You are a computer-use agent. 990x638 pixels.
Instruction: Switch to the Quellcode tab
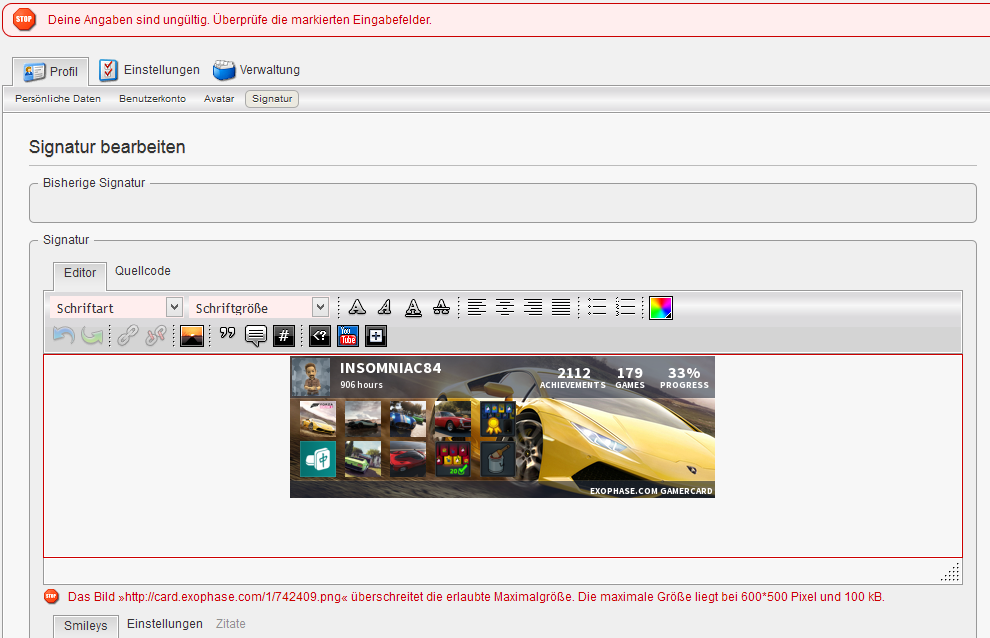[143, 271]
